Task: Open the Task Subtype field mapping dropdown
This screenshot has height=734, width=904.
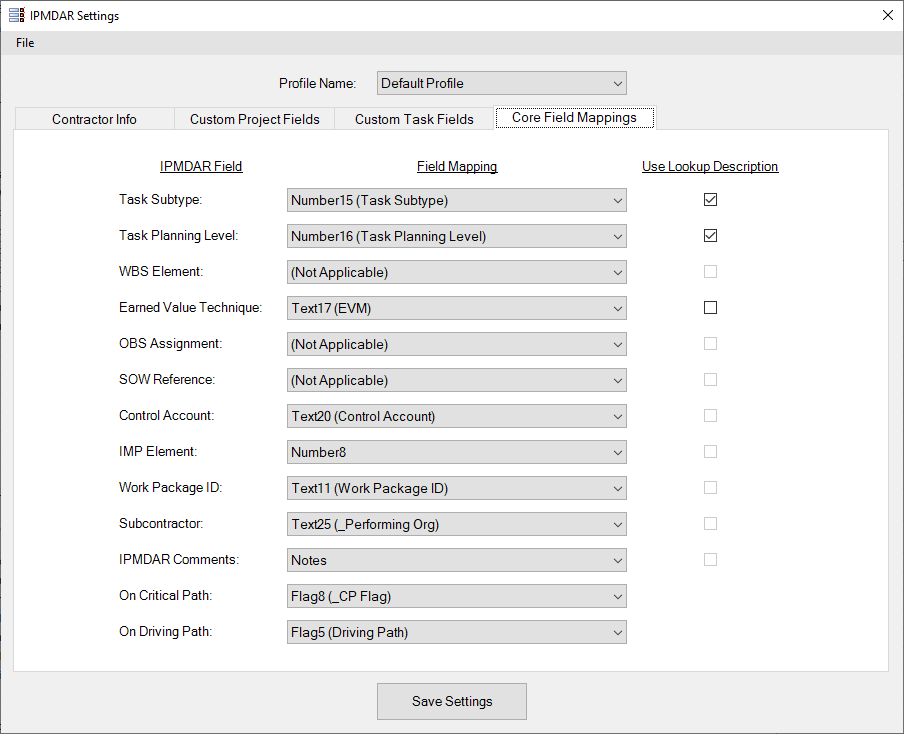Action: pos(456,200)
